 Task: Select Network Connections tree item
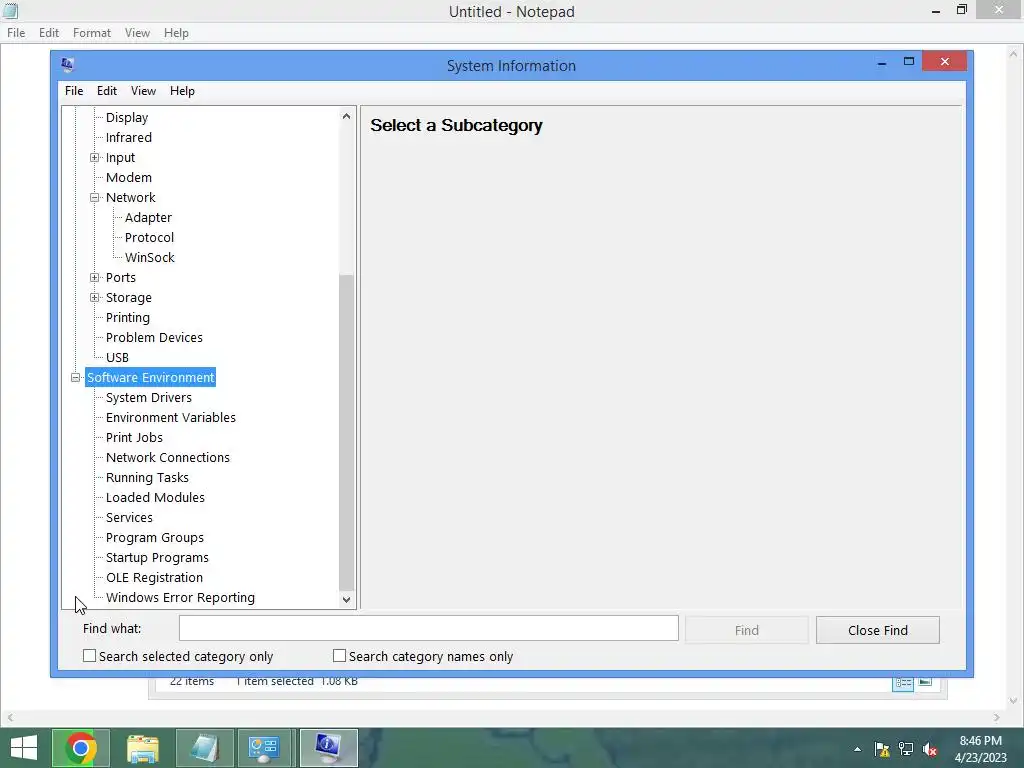[x=167, y=458]
